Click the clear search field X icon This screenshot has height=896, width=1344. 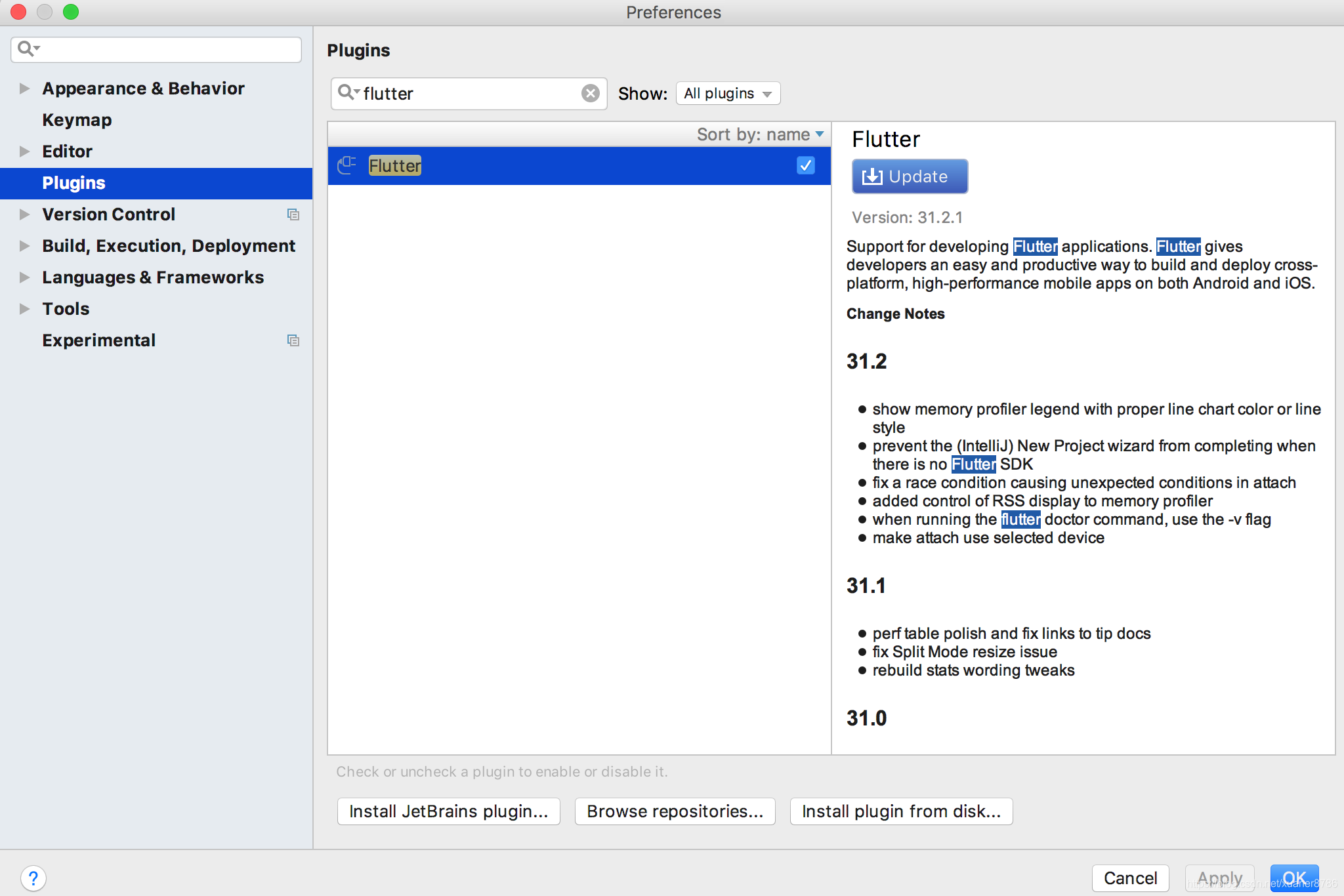[x=591, y=93]
